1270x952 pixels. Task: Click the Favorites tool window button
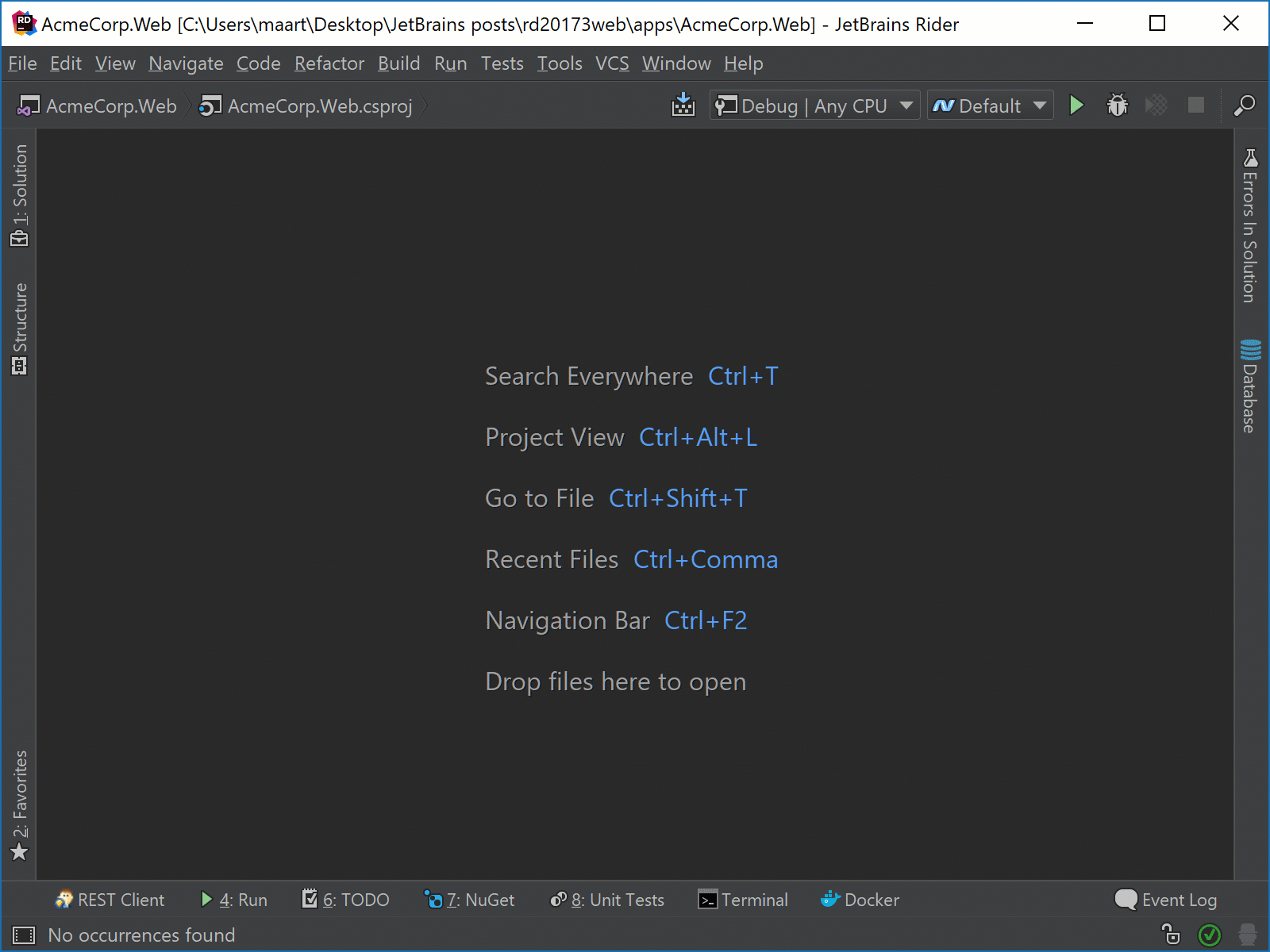coord(20,801)
